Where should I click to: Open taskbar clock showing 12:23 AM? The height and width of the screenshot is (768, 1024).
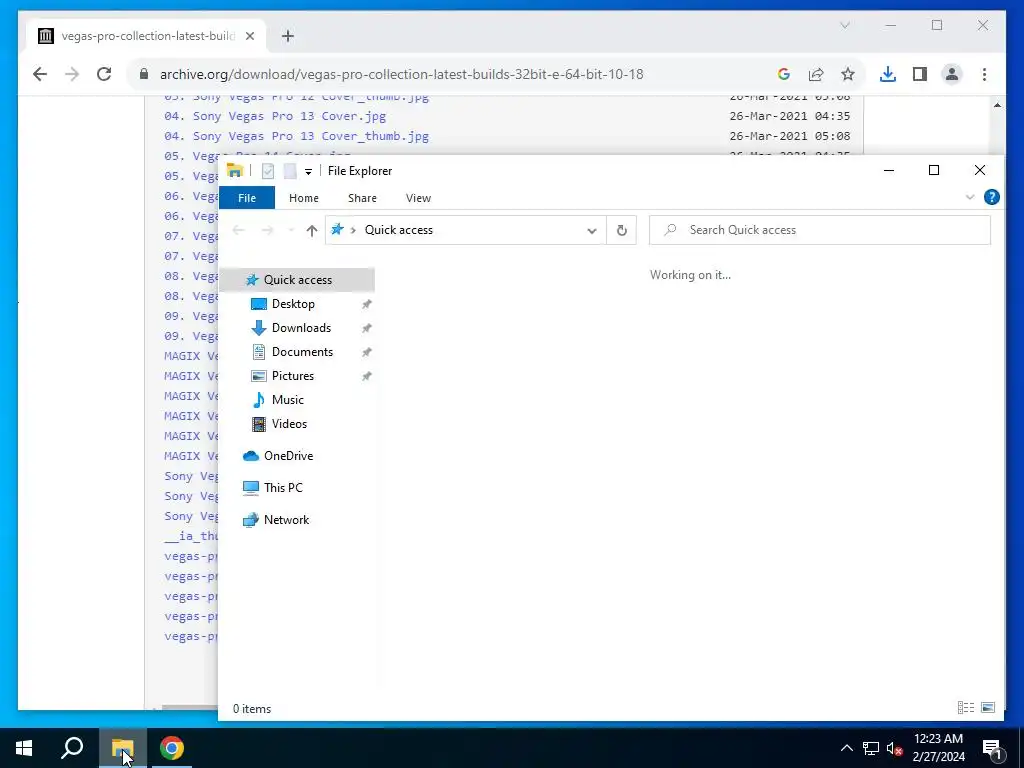click(938, 748)
